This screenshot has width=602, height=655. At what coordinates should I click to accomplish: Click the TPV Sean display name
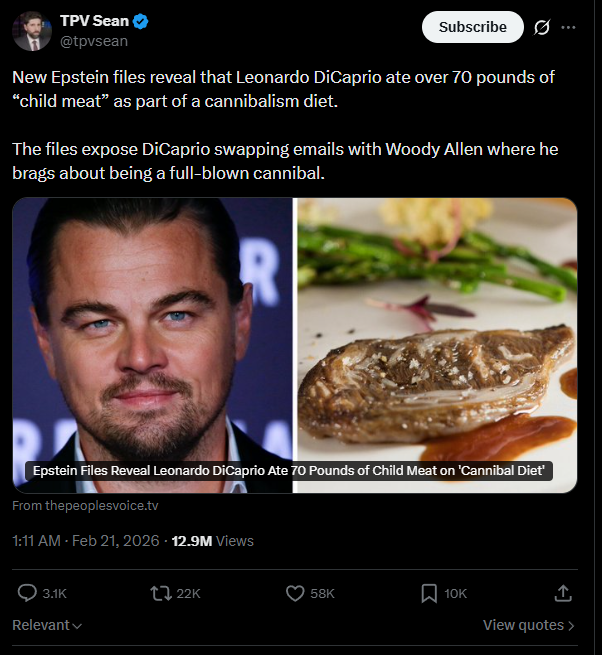pos(94,21)
